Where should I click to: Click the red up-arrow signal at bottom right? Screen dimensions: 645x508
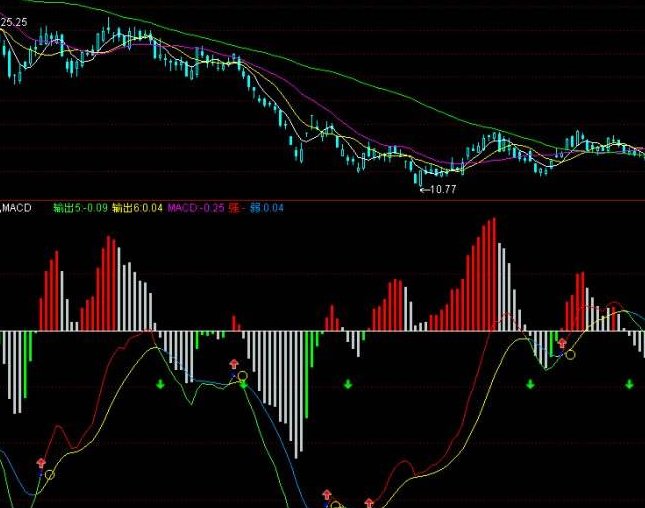coord(369,502)
